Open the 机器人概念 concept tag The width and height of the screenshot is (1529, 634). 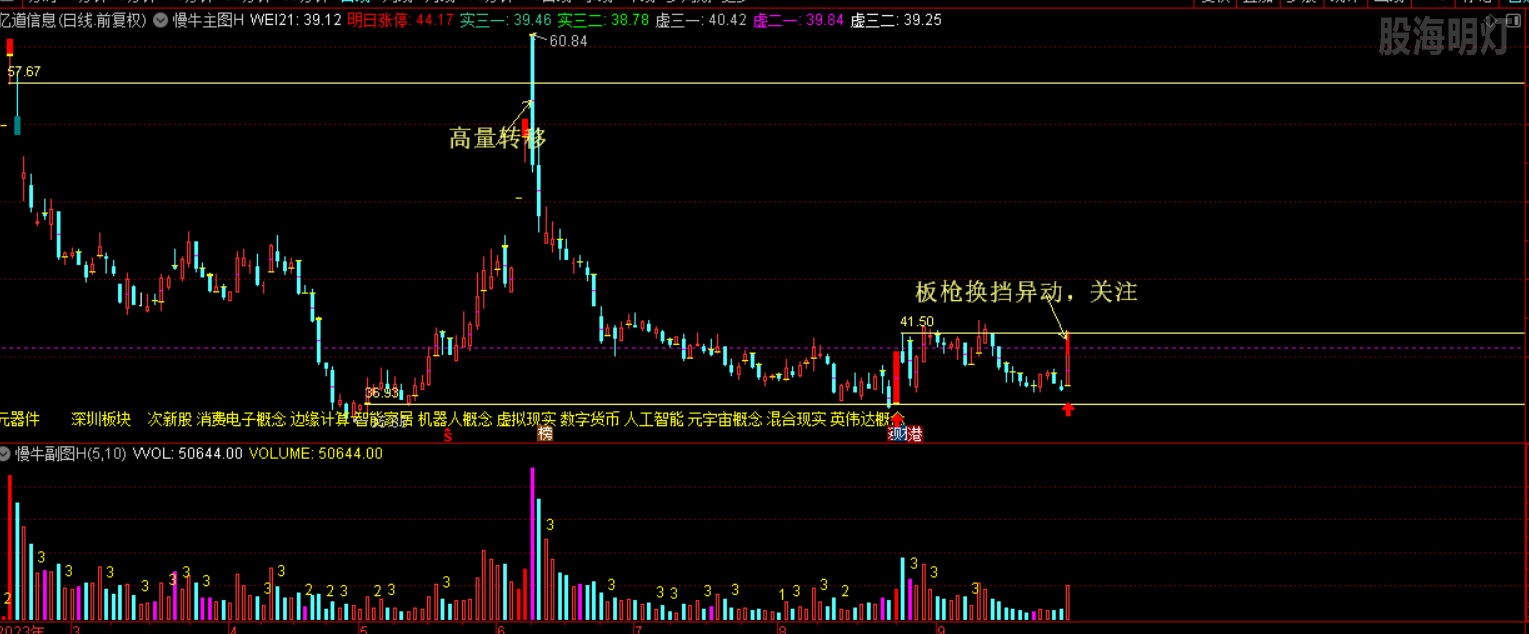click(x=455, y=418)
